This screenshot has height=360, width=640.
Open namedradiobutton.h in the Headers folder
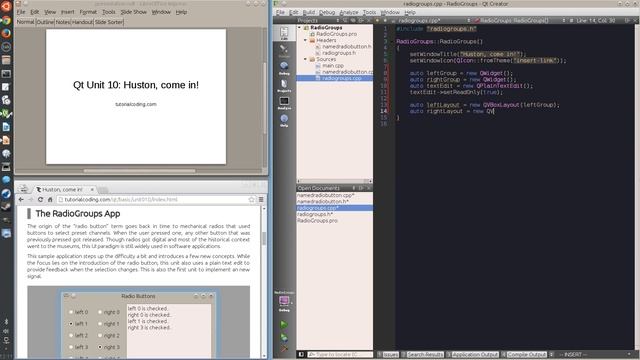[347, 47]
